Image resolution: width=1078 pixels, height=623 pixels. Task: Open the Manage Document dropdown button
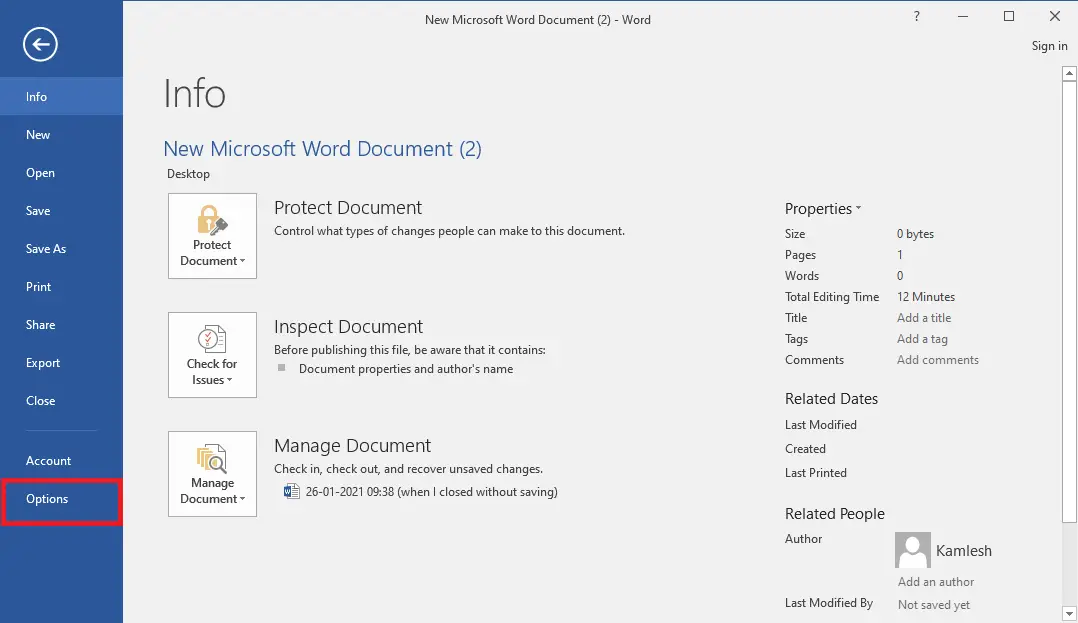coord(212,474)
